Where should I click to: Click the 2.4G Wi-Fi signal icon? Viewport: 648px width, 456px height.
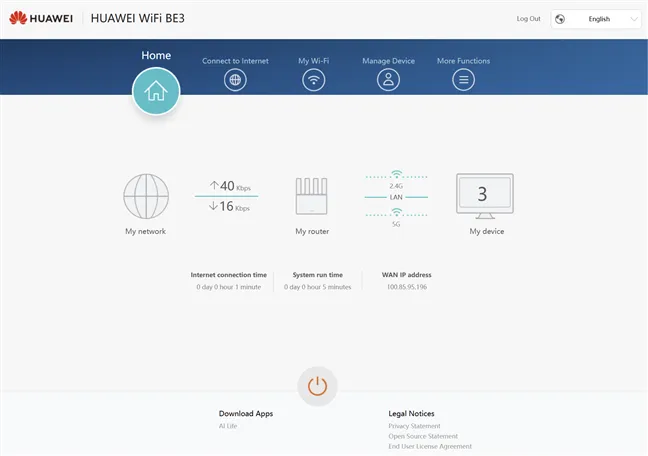(396, 174)
